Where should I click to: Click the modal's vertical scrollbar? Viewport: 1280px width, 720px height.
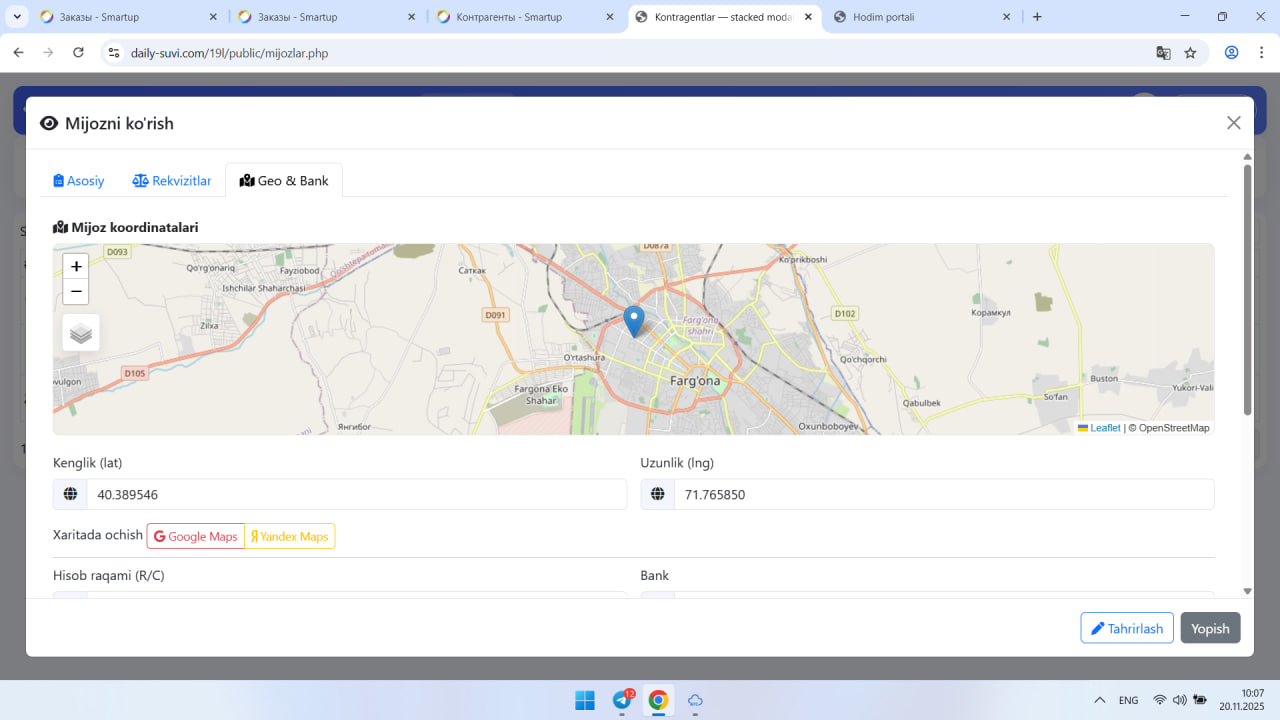pyautogui.click(x=1247, y=290)
